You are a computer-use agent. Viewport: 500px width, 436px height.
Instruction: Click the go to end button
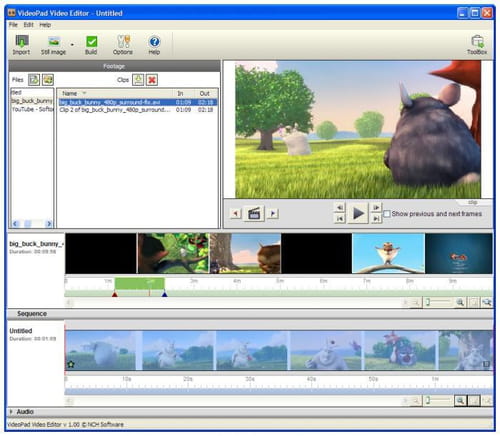pos(376,219)
